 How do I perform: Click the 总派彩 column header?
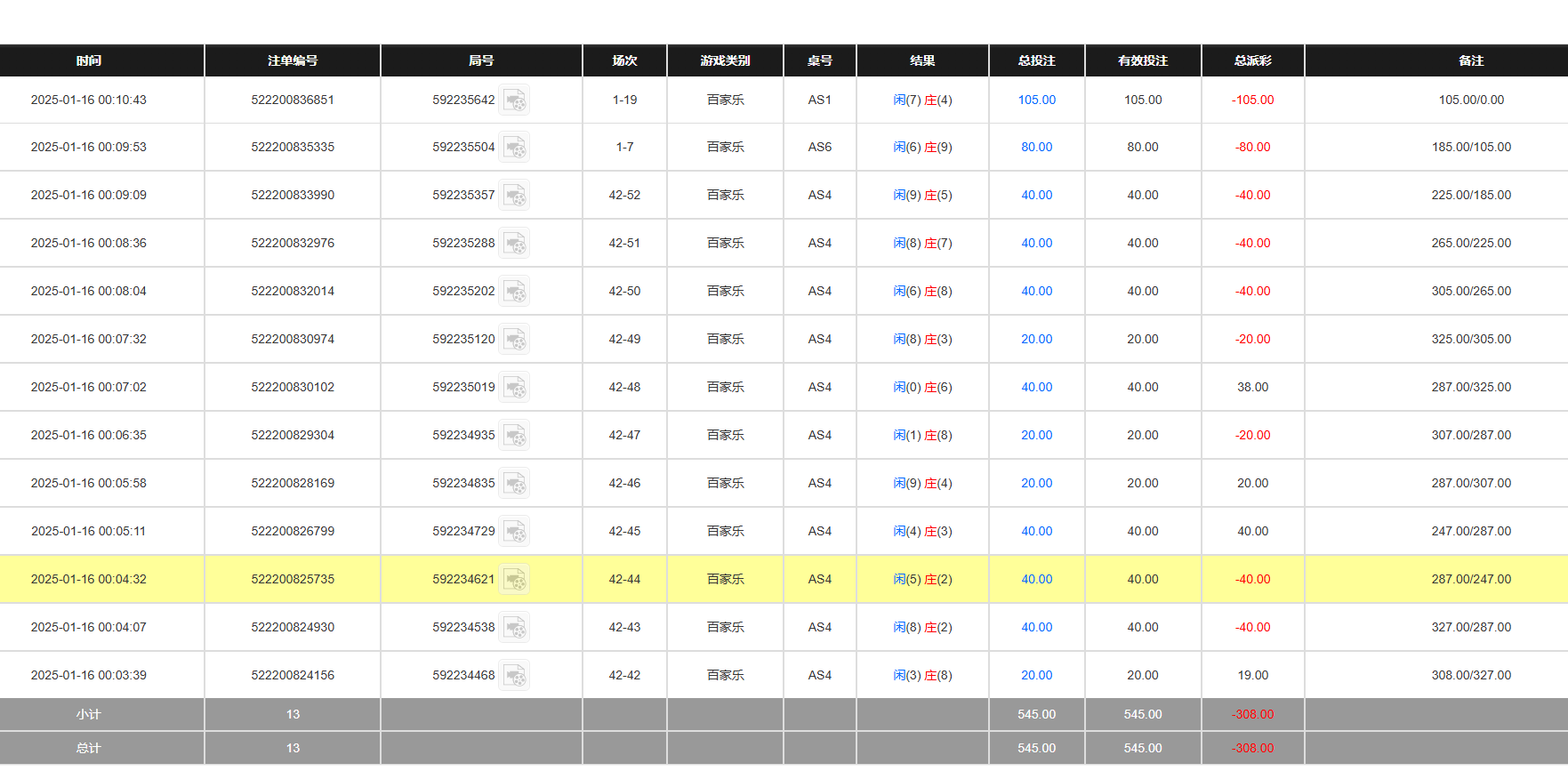coord(1252,60)
